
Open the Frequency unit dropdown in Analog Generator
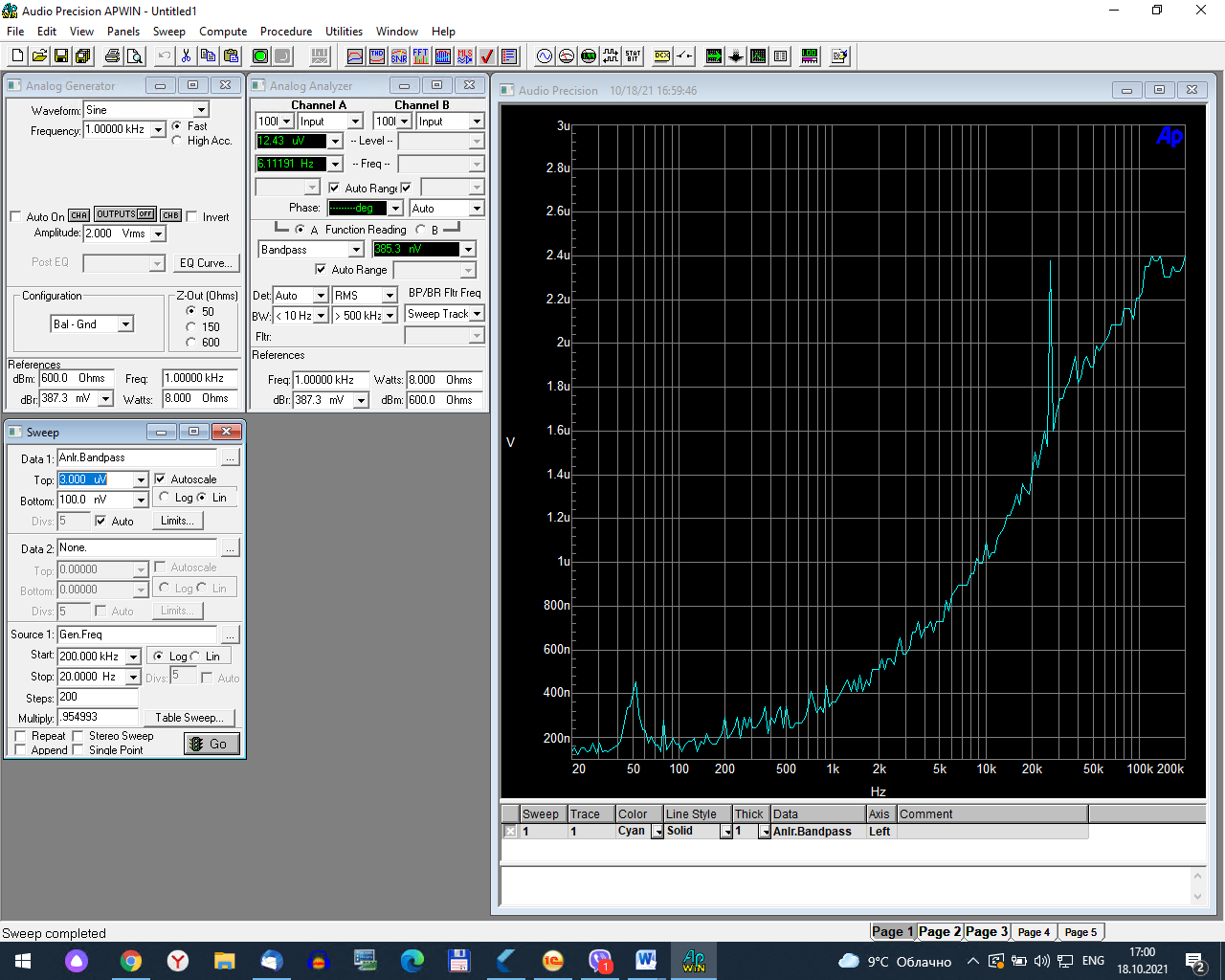coord(158,129)
